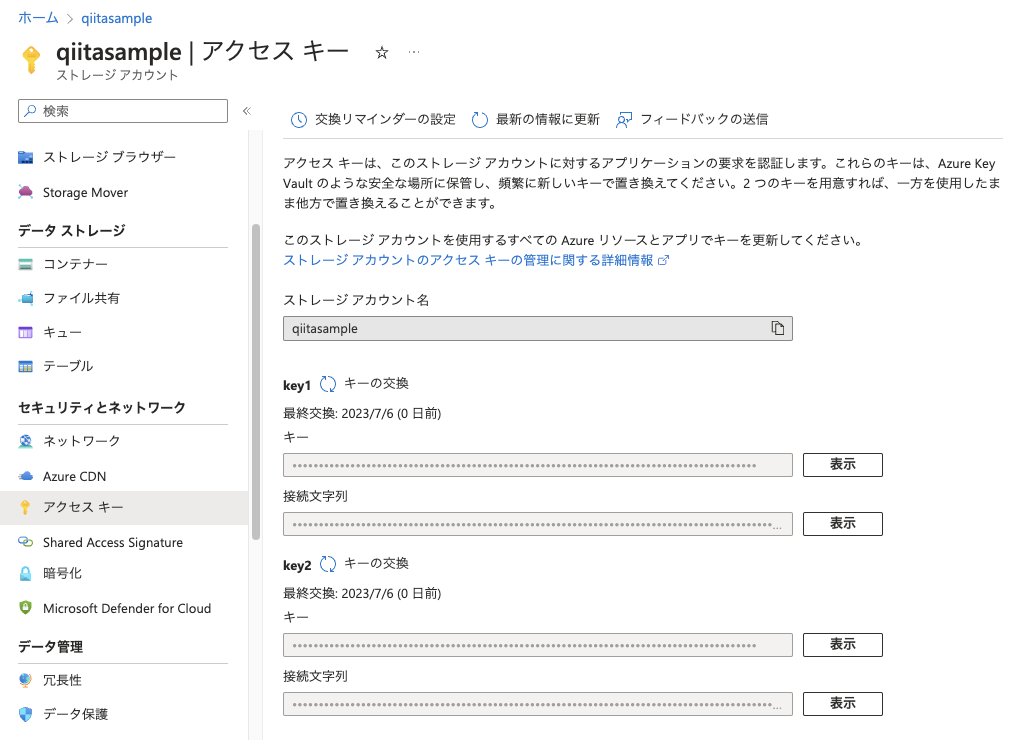Click the key1 masked key field
Viewport: 1024px width, 740px height.
click(x=537, y=465)
